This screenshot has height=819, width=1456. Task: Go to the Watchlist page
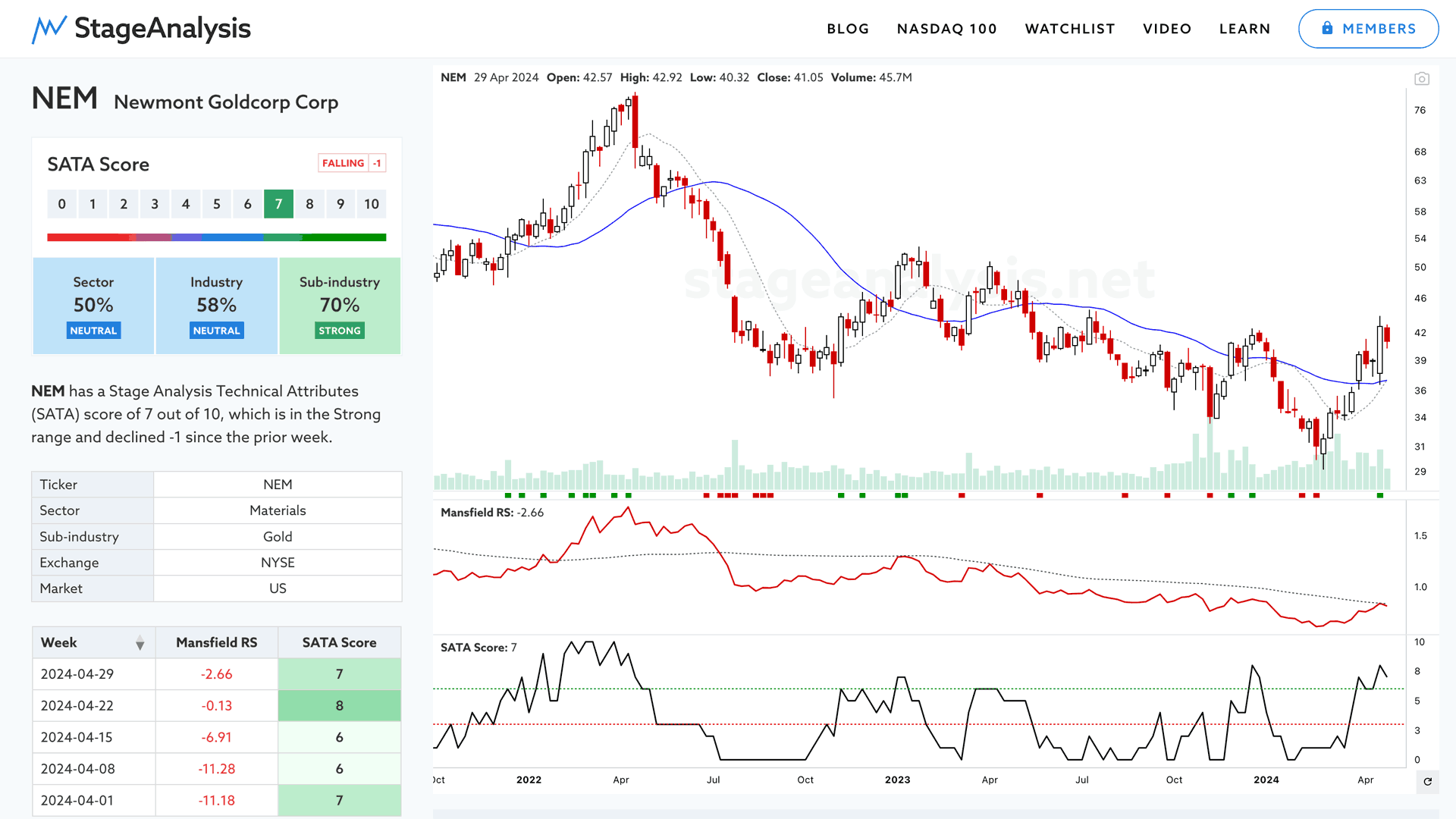[x=1070, y=29]
